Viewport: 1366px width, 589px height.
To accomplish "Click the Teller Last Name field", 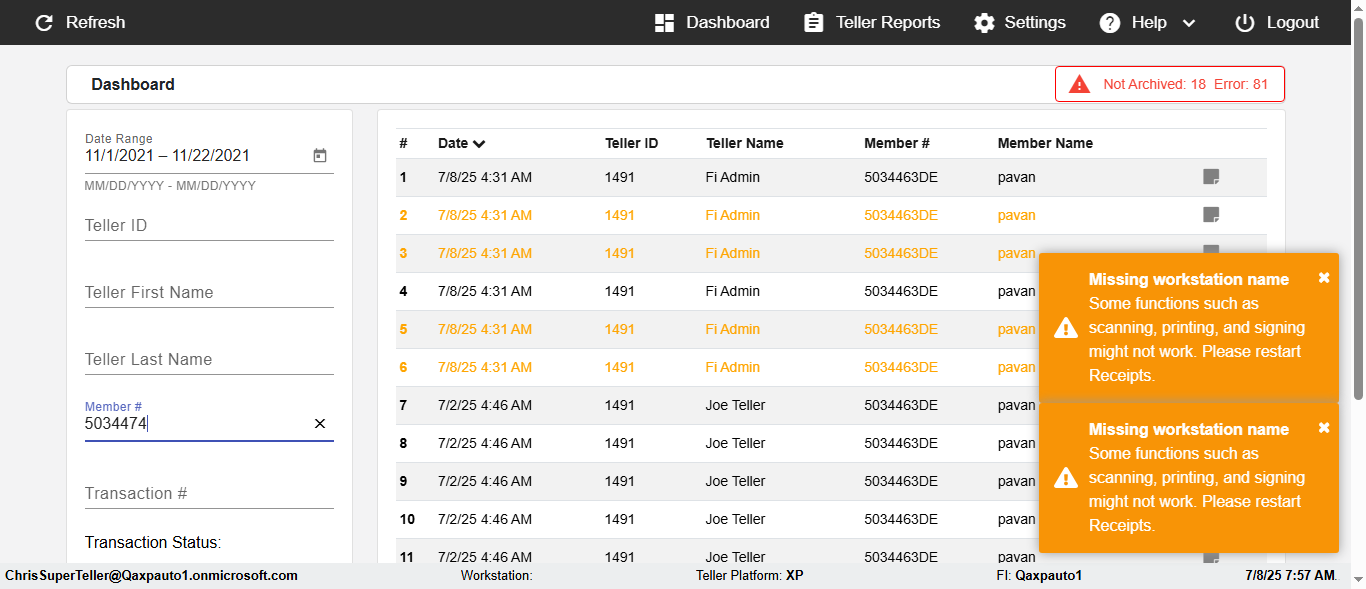I will tap(208, 360).
